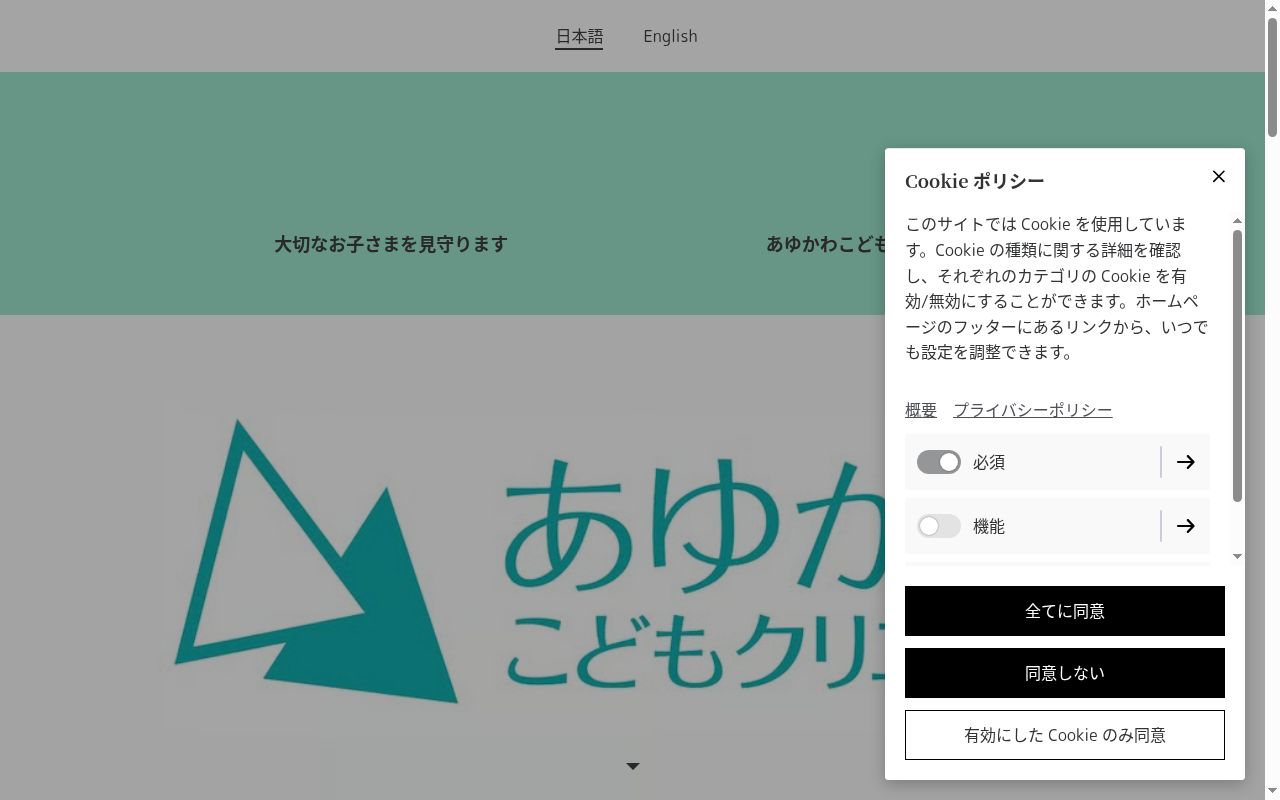Image resolution: width=1280 pixels, height=800 pixels.
Task: Toggle the 必須 cookie switch
Action: coord(939,462)
